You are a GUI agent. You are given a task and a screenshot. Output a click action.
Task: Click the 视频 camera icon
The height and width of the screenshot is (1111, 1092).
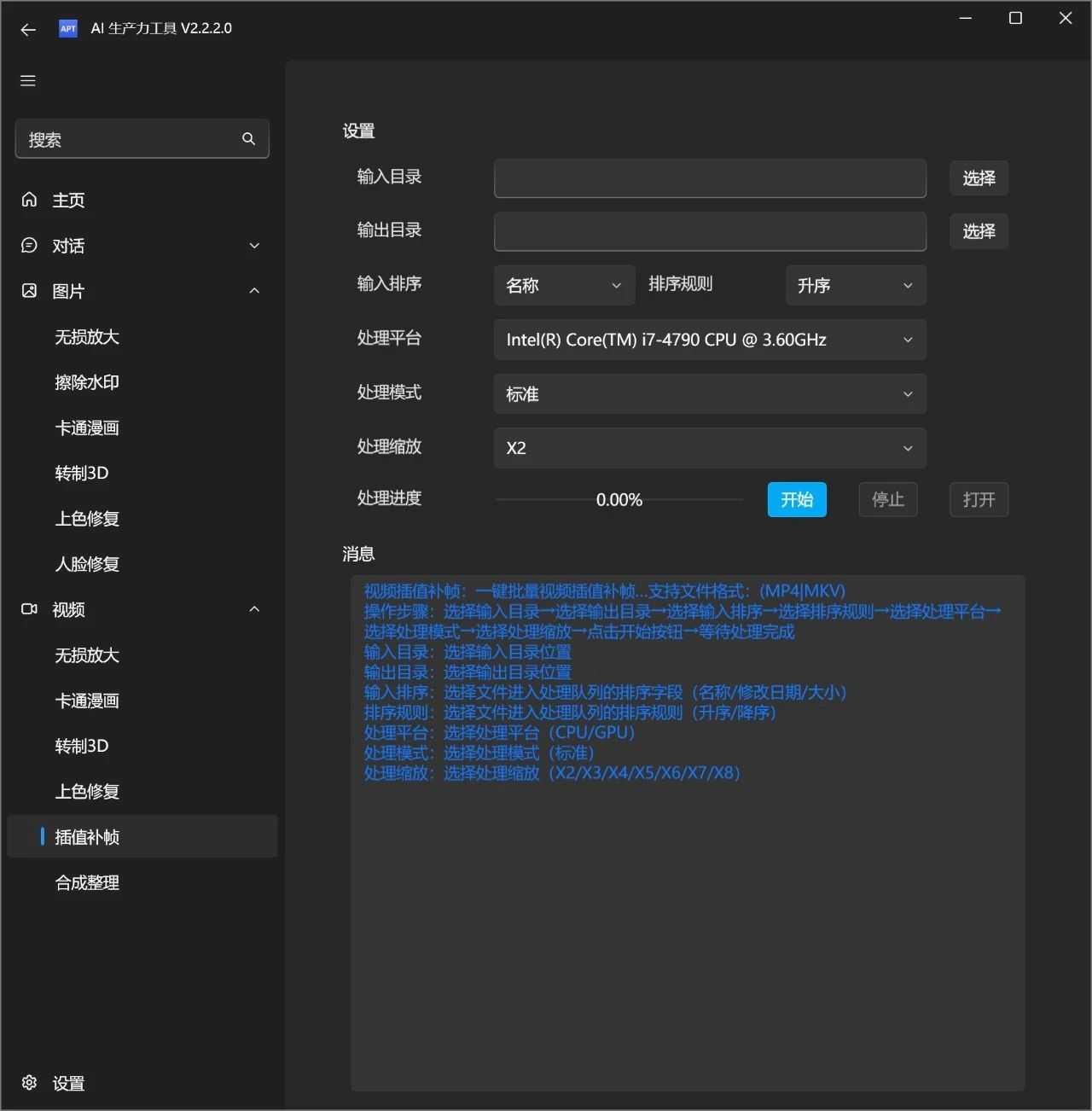pyautogui.click(x=30, y=609)
